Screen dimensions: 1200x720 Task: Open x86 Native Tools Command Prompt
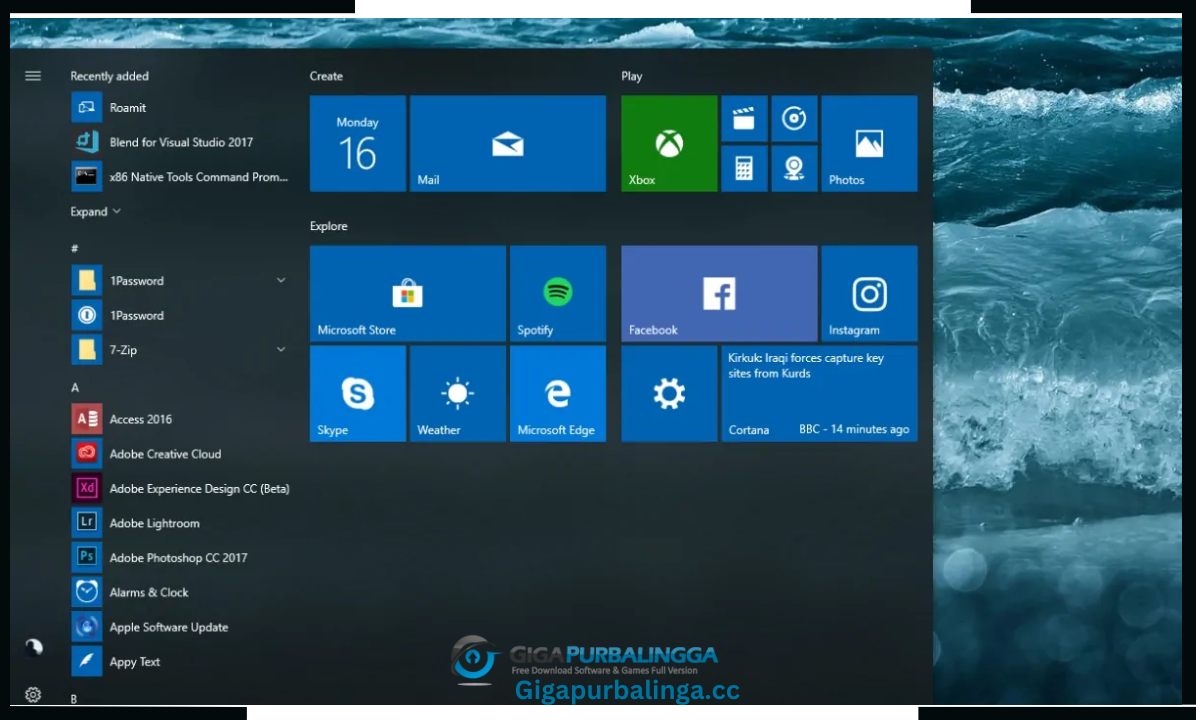[x=180, y=177]
